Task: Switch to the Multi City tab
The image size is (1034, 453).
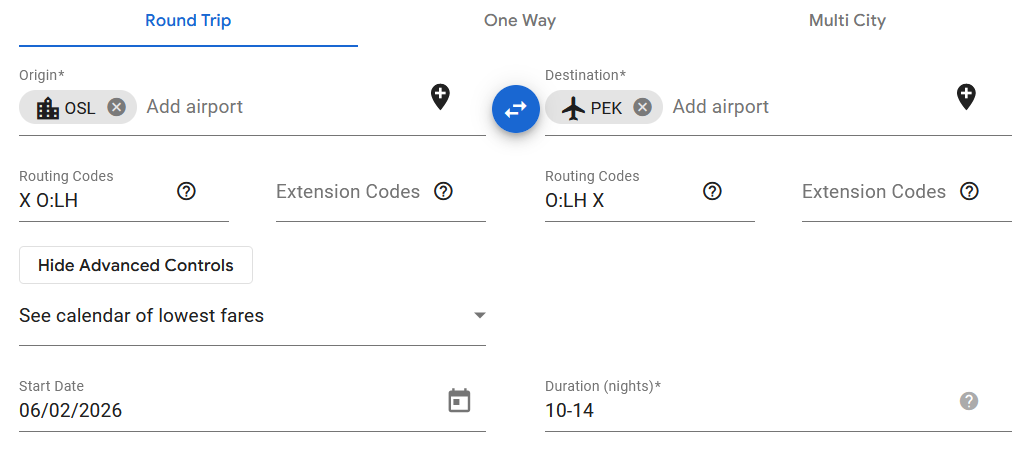Action: [847, 21]
